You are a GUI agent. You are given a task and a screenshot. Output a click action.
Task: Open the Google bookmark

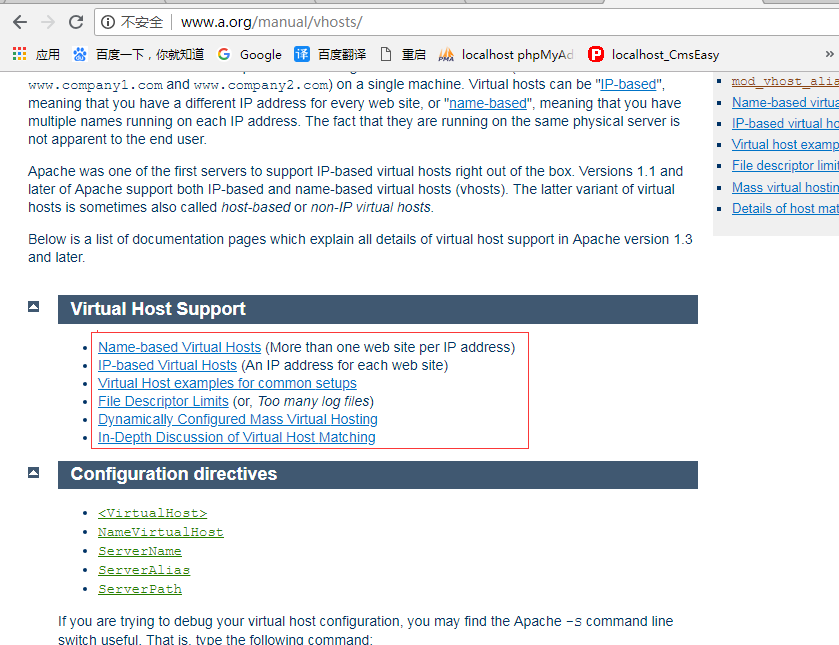click(x=249, y=54)
